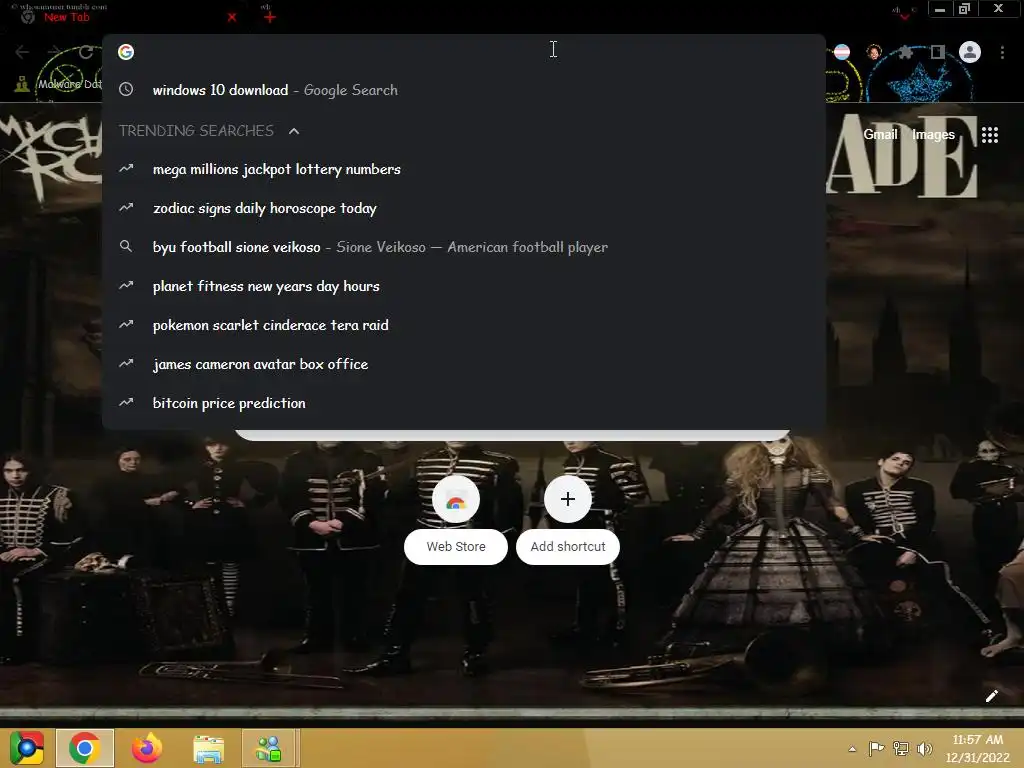
Task: Customize this page with the pencil icon
Action: click(x=991, y=696)
